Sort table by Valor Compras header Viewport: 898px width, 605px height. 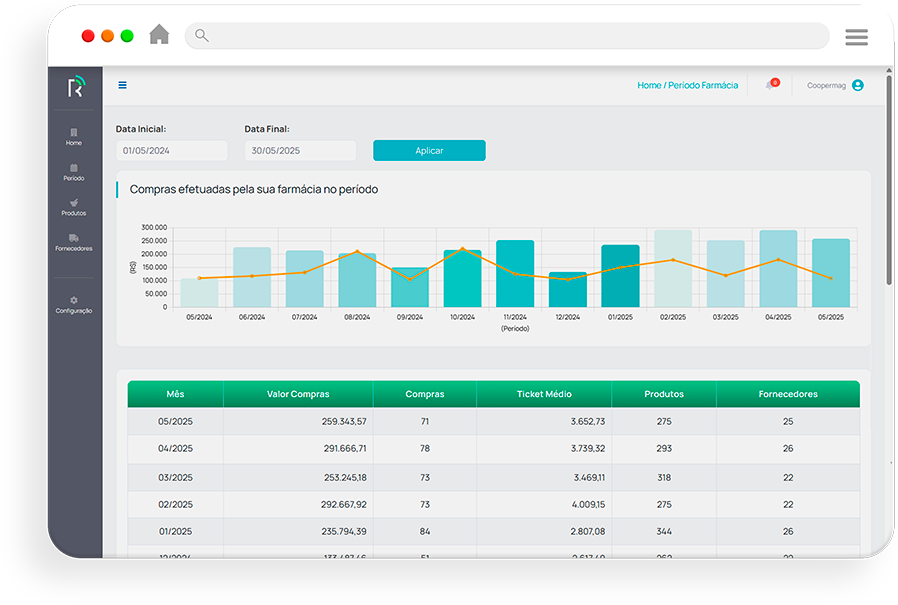tap(298, 394)
